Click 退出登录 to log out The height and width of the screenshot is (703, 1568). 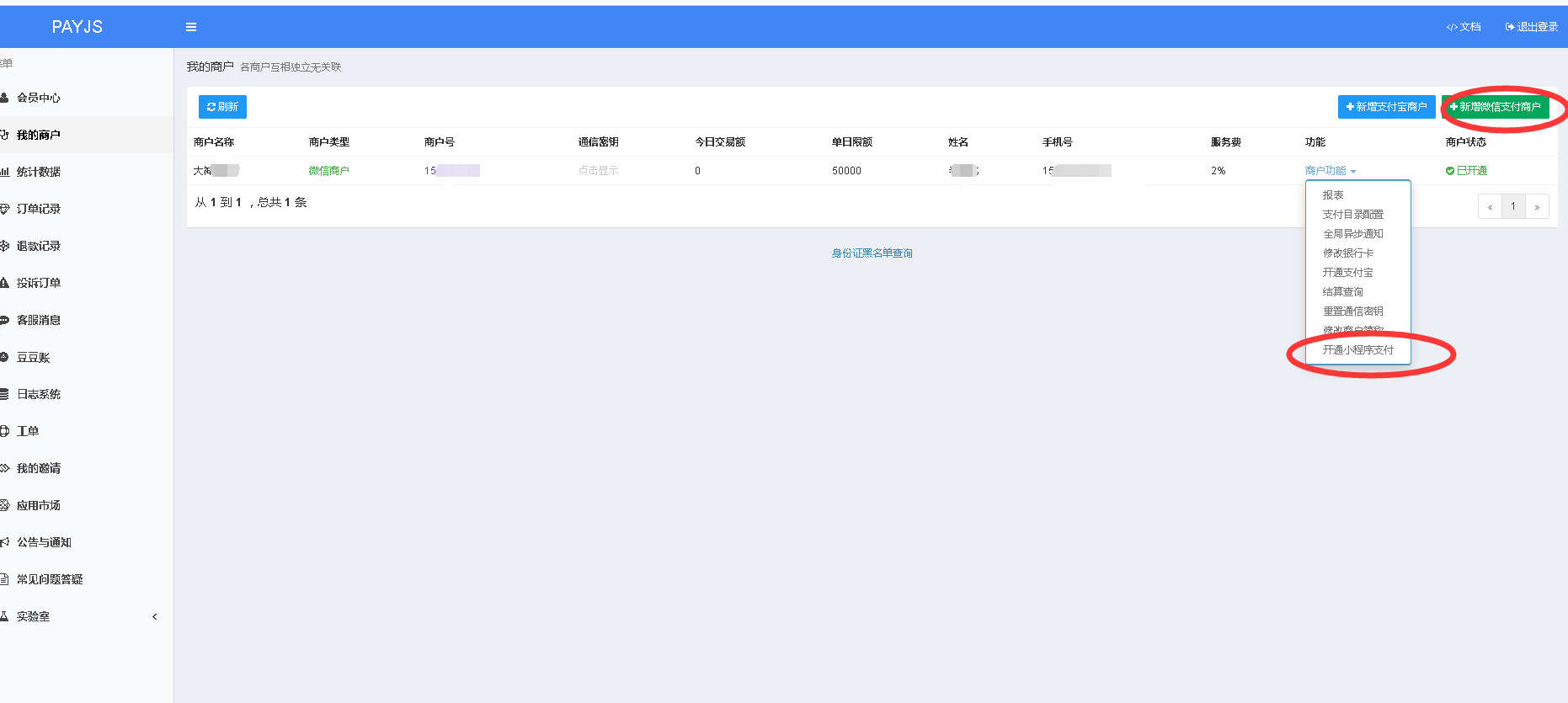(1532, 27)
